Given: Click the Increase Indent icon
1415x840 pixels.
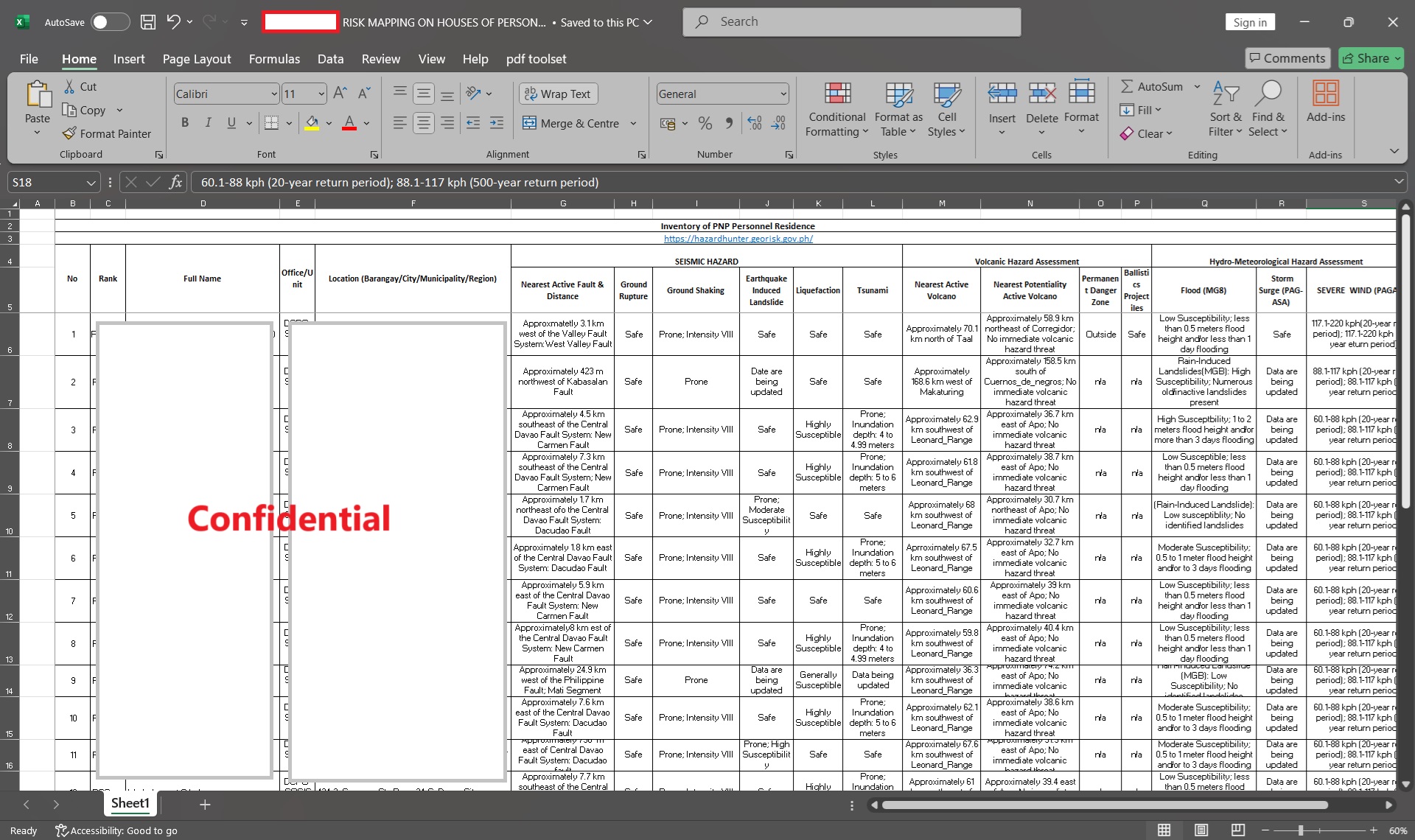Looking at the screenshot, I should point(497,123).
